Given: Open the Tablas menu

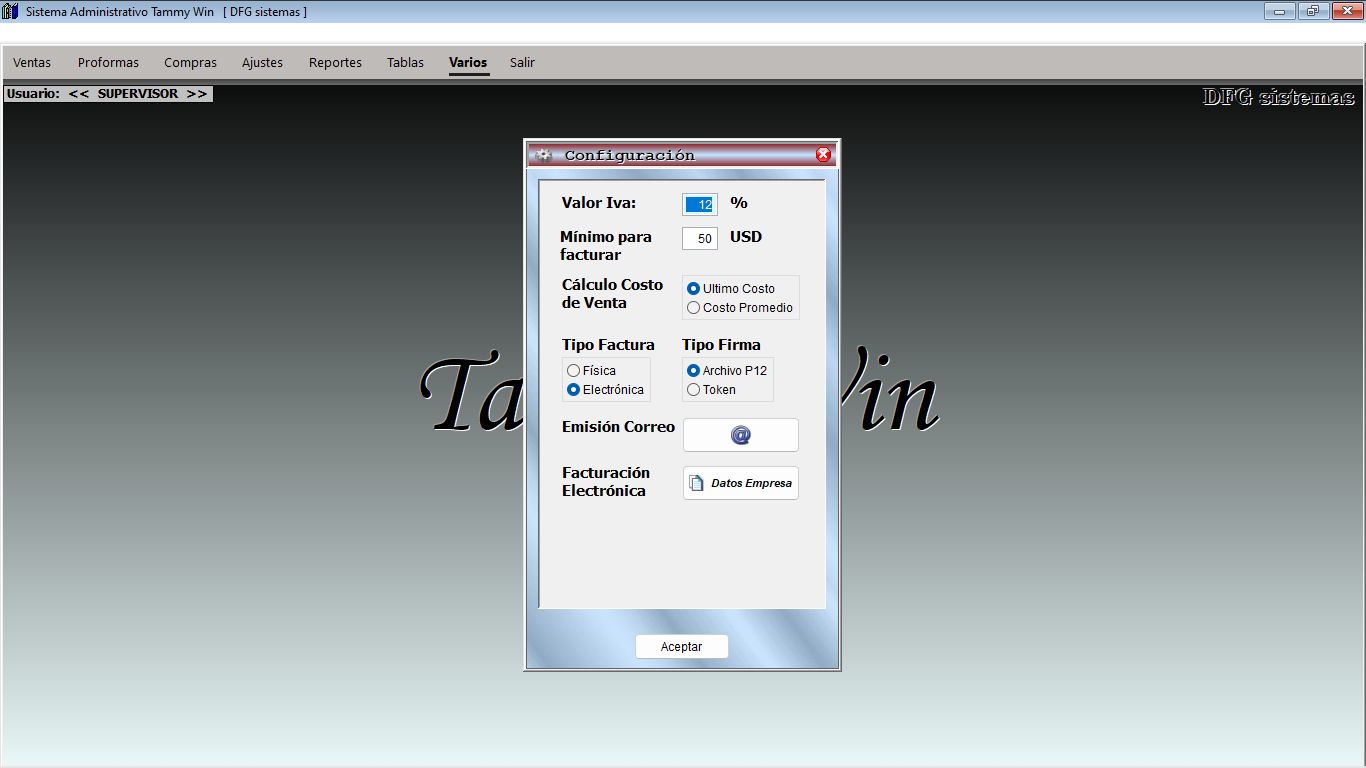Looking at the screenshot, I should (405, 62).
